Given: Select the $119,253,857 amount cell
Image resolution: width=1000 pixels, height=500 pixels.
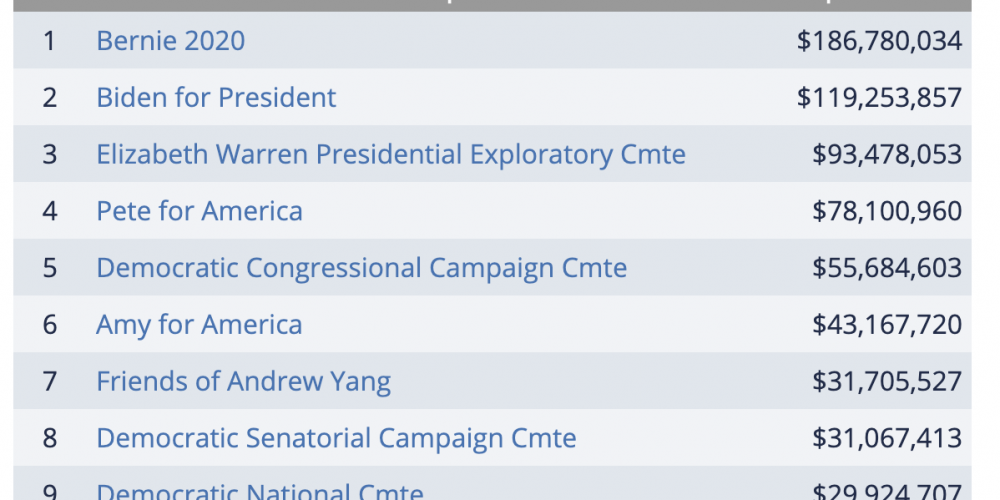Looking at the screenshot, I should pos(879,98).
